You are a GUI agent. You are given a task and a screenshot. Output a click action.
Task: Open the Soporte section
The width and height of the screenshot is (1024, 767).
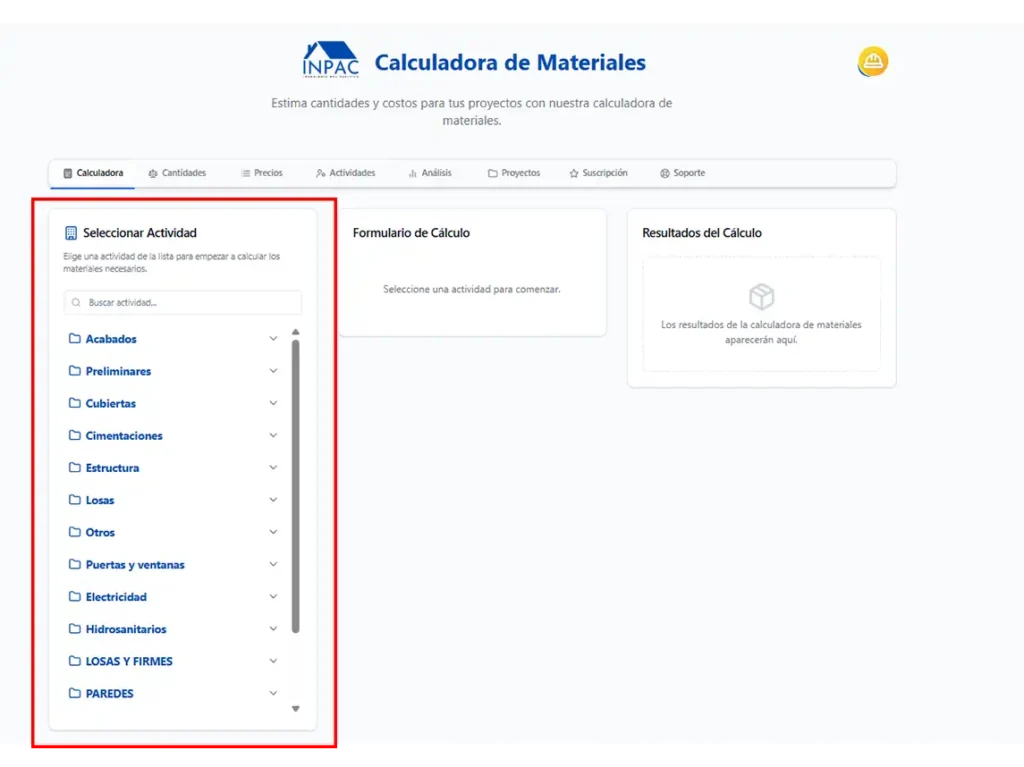(x=682, y=172)
